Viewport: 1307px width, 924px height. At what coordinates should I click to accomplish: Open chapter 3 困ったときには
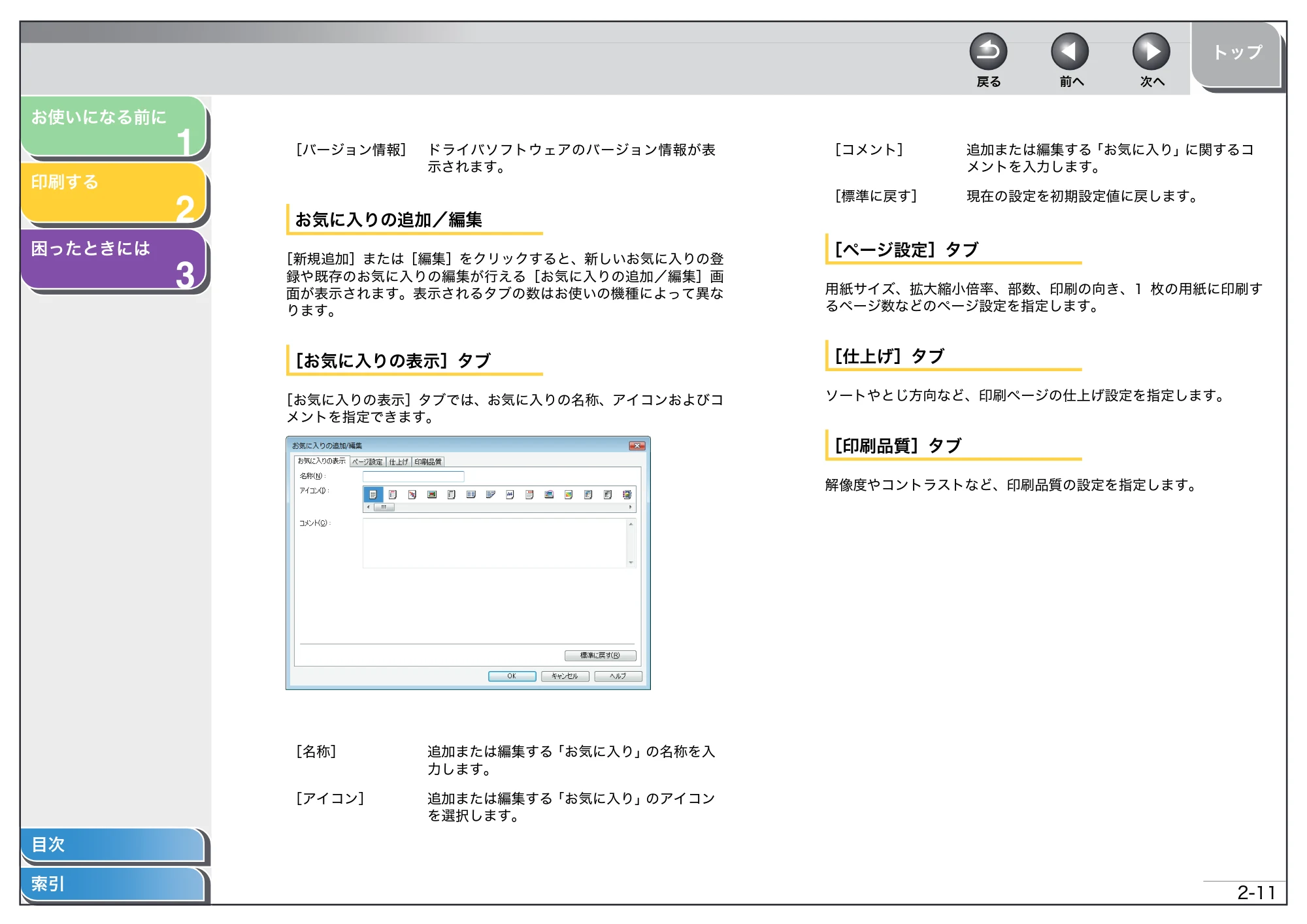(114, 259)
